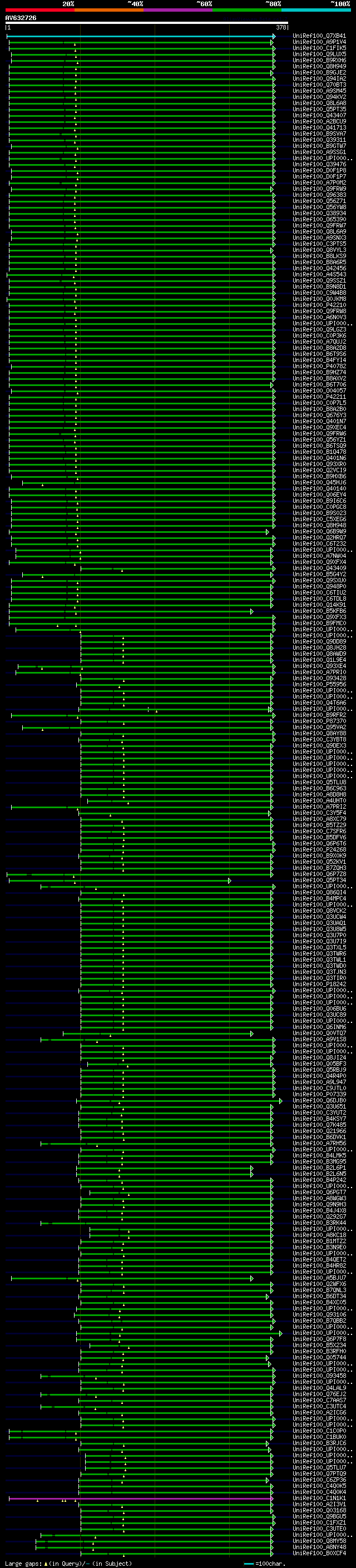Open hit UniRef100_P55956

pos(319,685)
